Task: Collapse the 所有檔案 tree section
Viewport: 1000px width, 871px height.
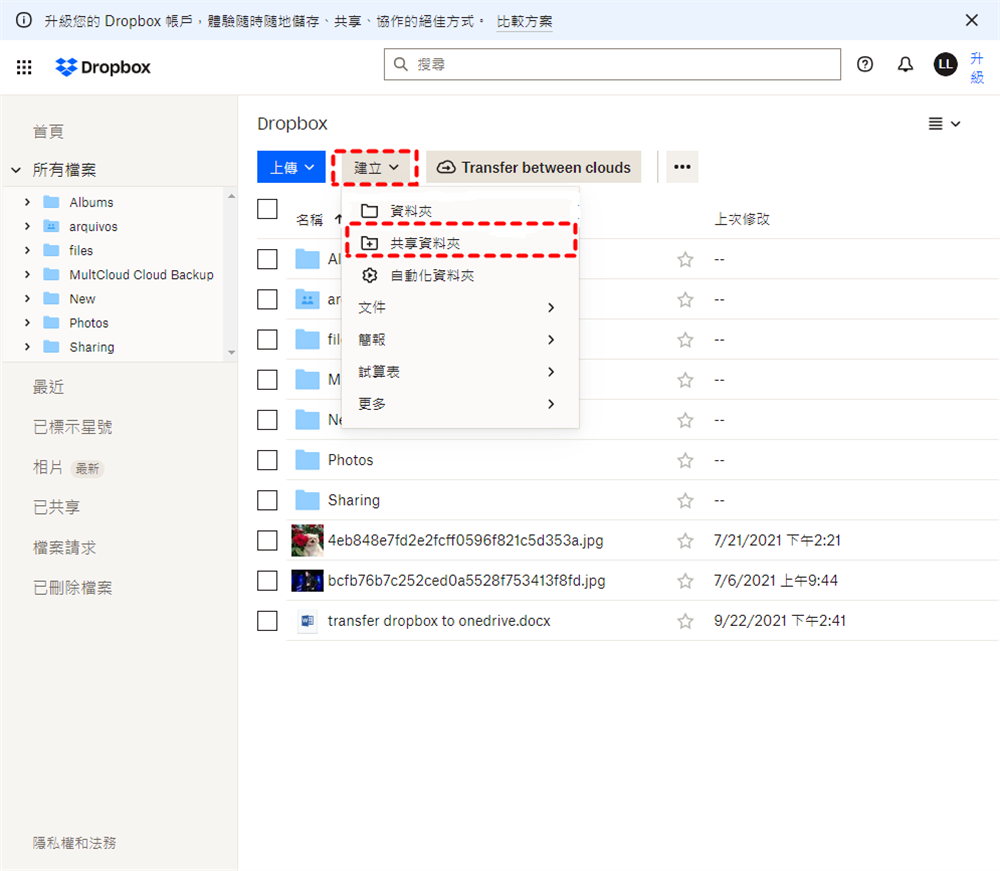Action: click(x=16, y=170)
